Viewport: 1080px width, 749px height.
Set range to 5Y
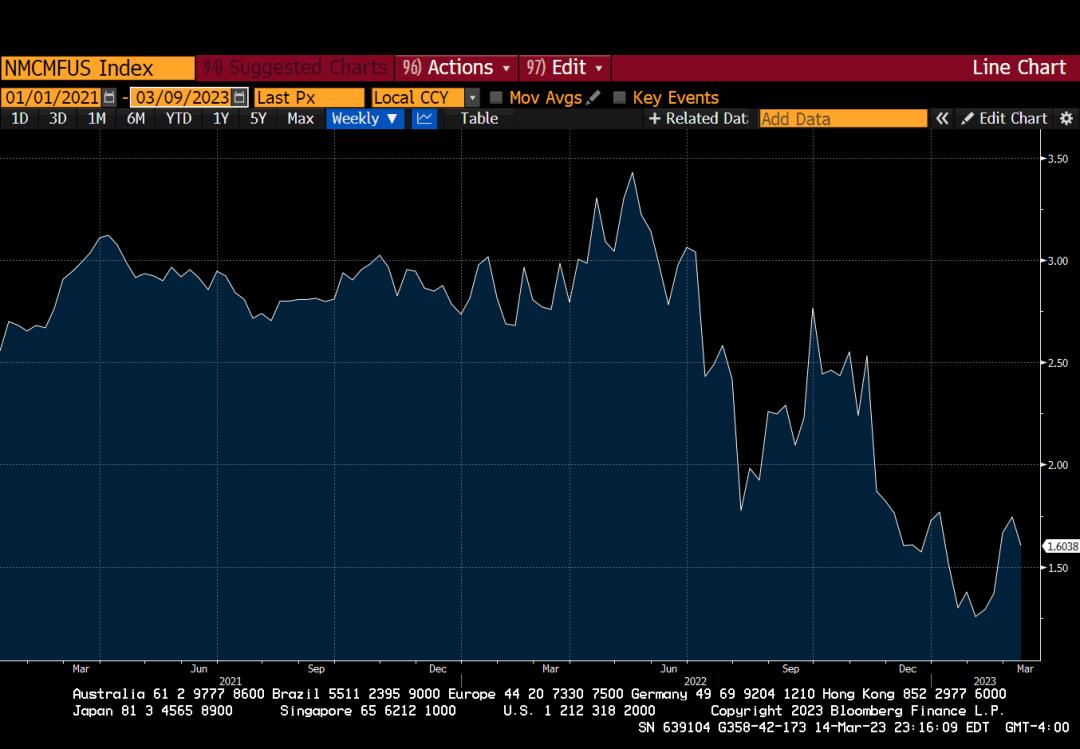[258, 118]
